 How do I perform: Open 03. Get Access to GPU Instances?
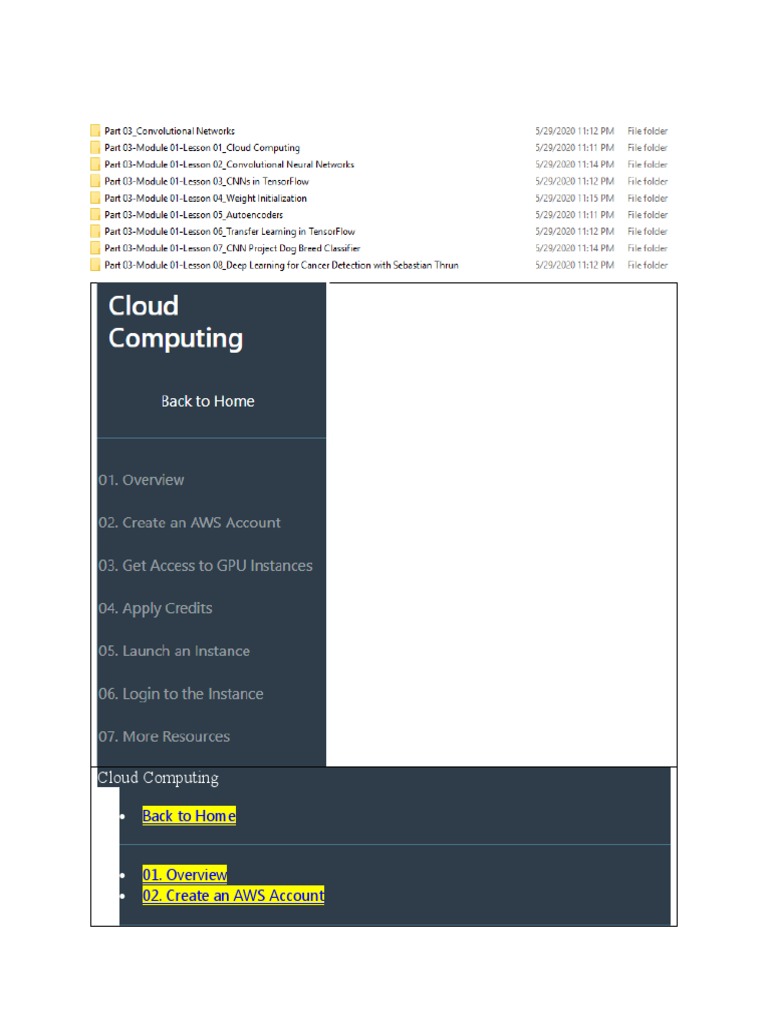206,566
